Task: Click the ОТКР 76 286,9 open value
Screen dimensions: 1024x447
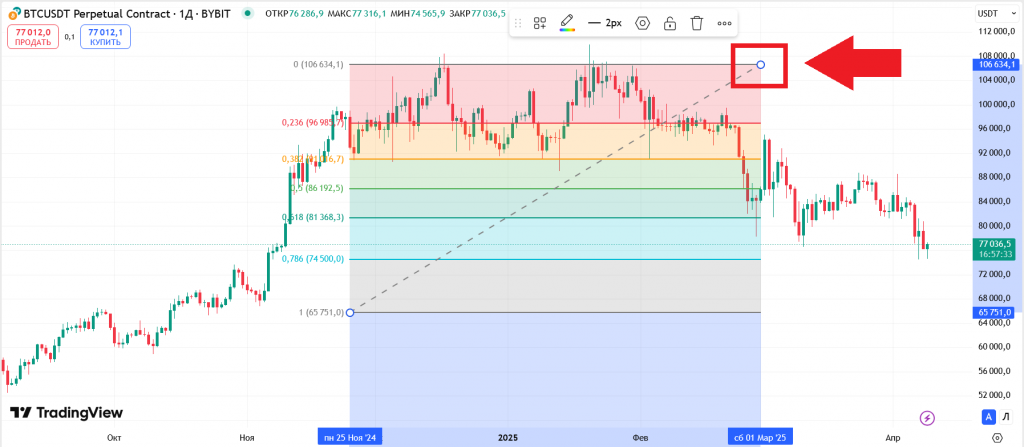Action: pyautogui.click(x=295, y=13)
